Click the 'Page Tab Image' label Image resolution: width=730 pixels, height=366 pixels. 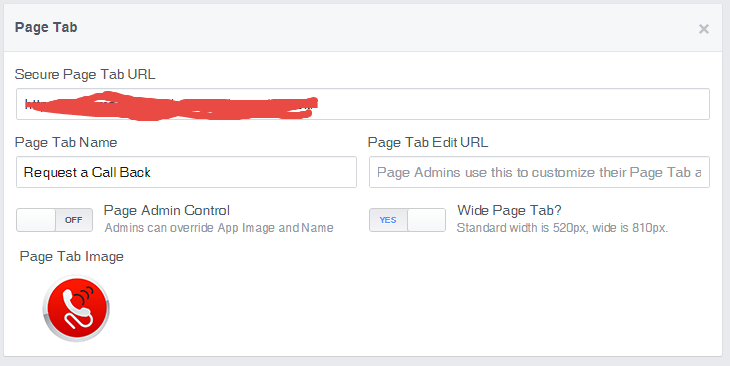pyautogui.click(x=72, y=257)
